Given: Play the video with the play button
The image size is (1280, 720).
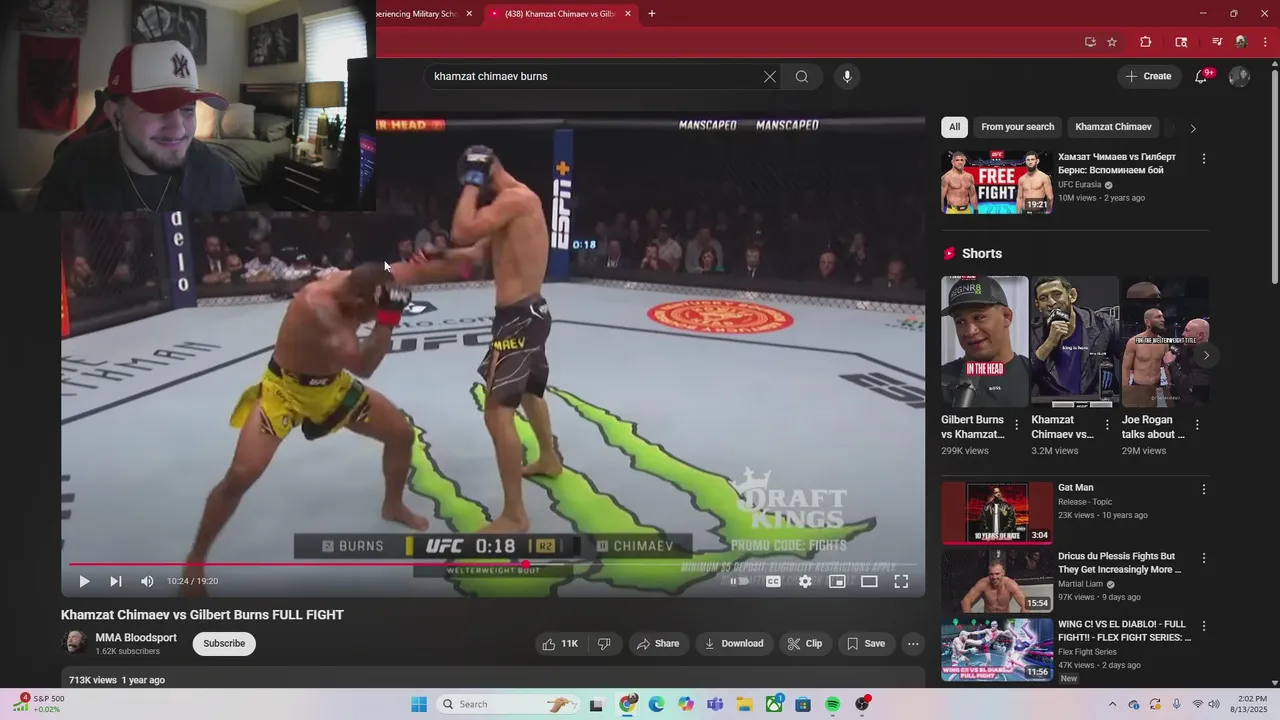Looking at the screenshot, I should point(84,581).
